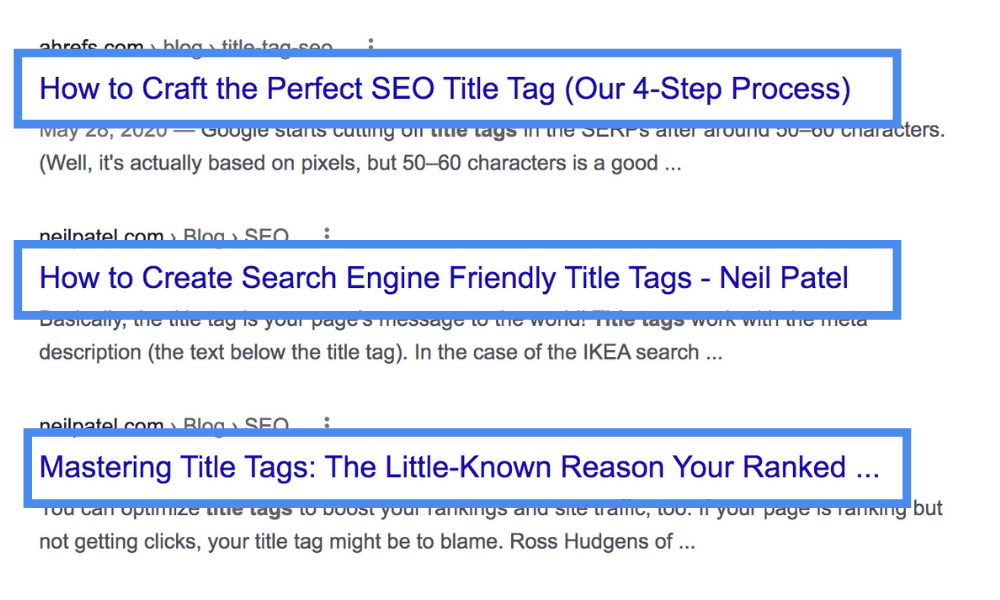Click "SEO" breadcrumb above the Neil Patel title
The height and width of the screenshot is (600, 1000).
(267, 237)
